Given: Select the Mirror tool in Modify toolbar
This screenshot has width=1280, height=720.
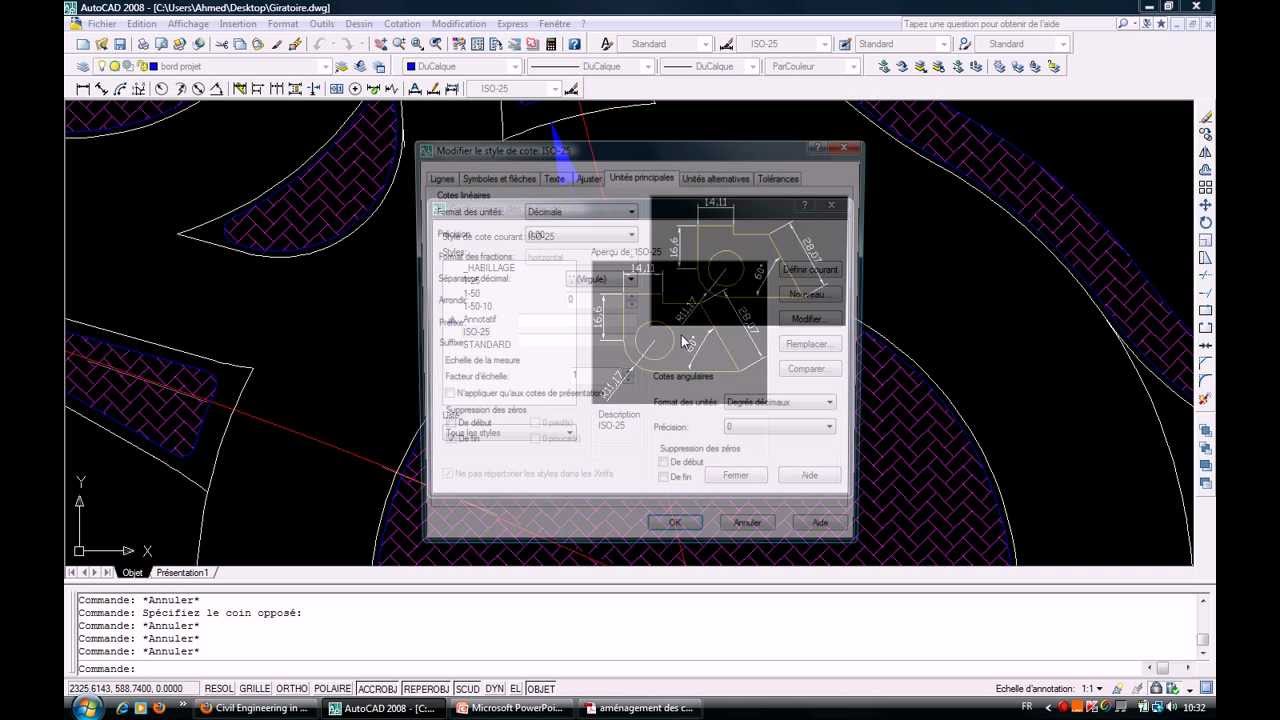Looking at the screenshot, I should 1205,152.
